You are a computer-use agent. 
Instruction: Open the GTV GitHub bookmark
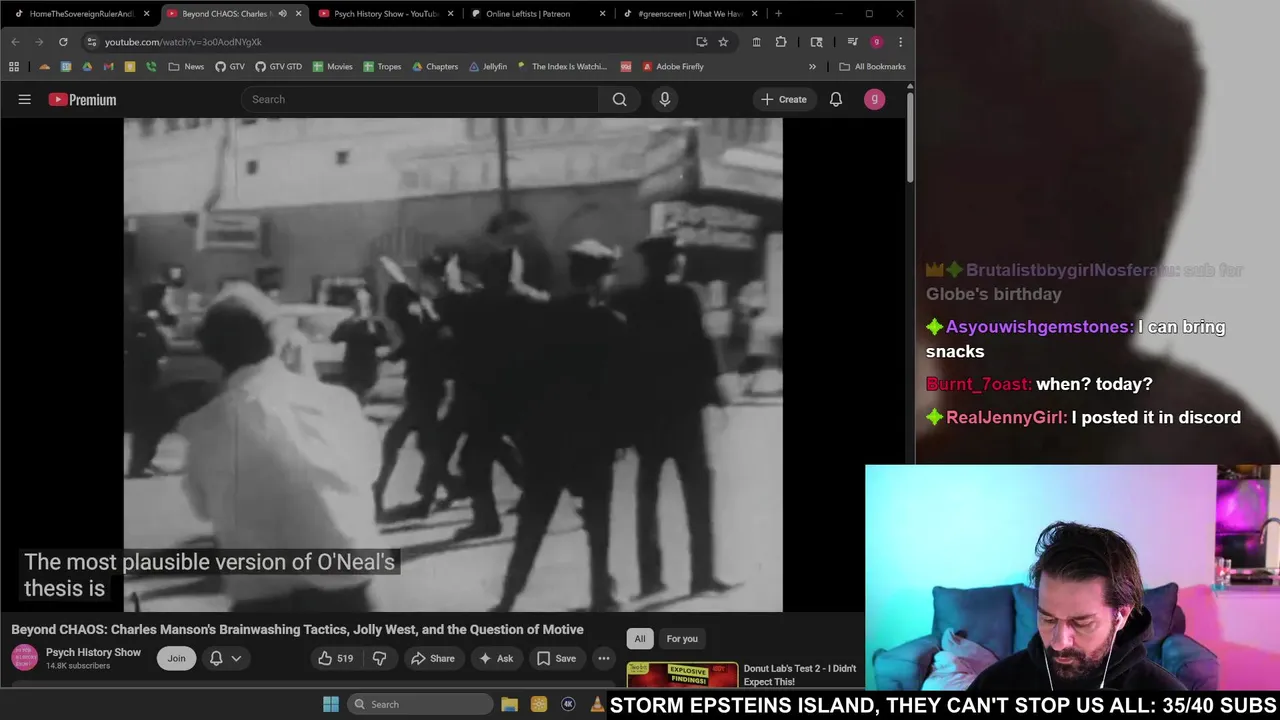[230, 67]
